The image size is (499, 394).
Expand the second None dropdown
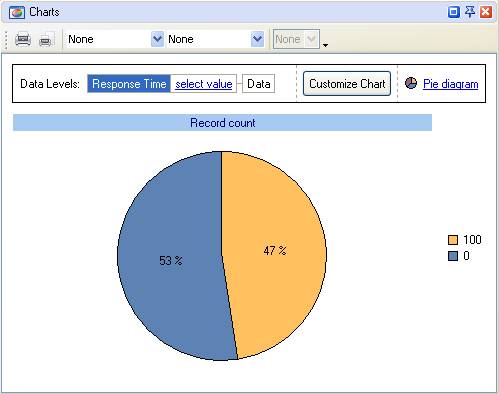[257, 39]
